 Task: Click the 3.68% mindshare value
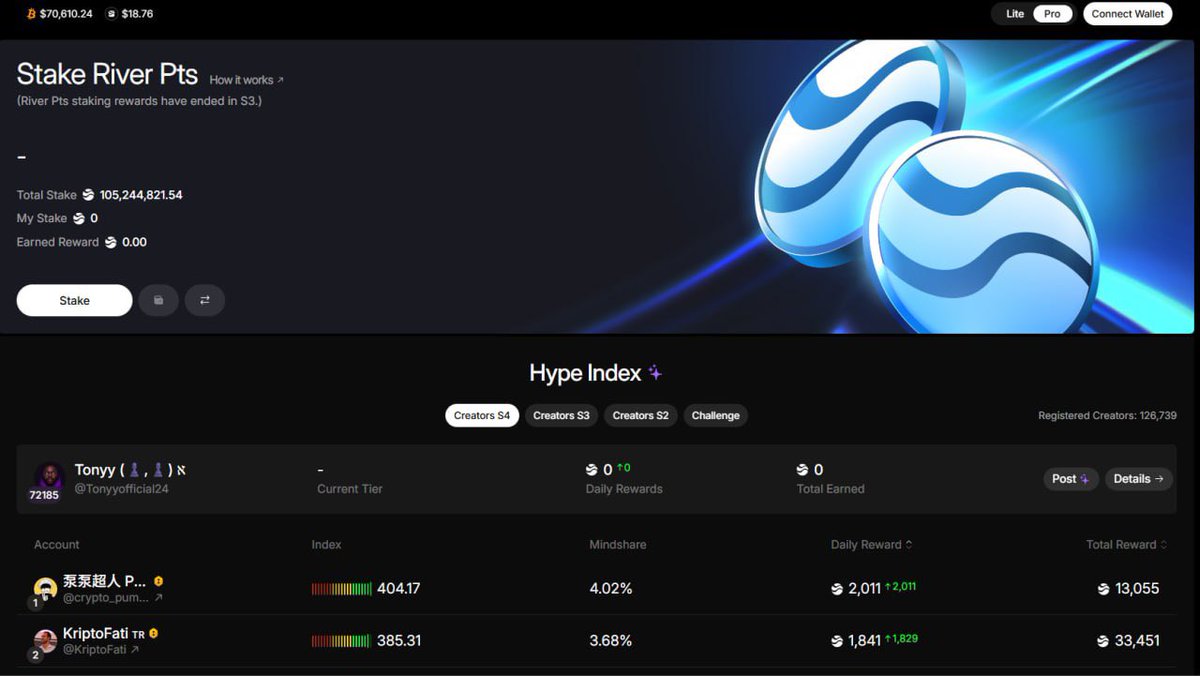coord(611,641)
